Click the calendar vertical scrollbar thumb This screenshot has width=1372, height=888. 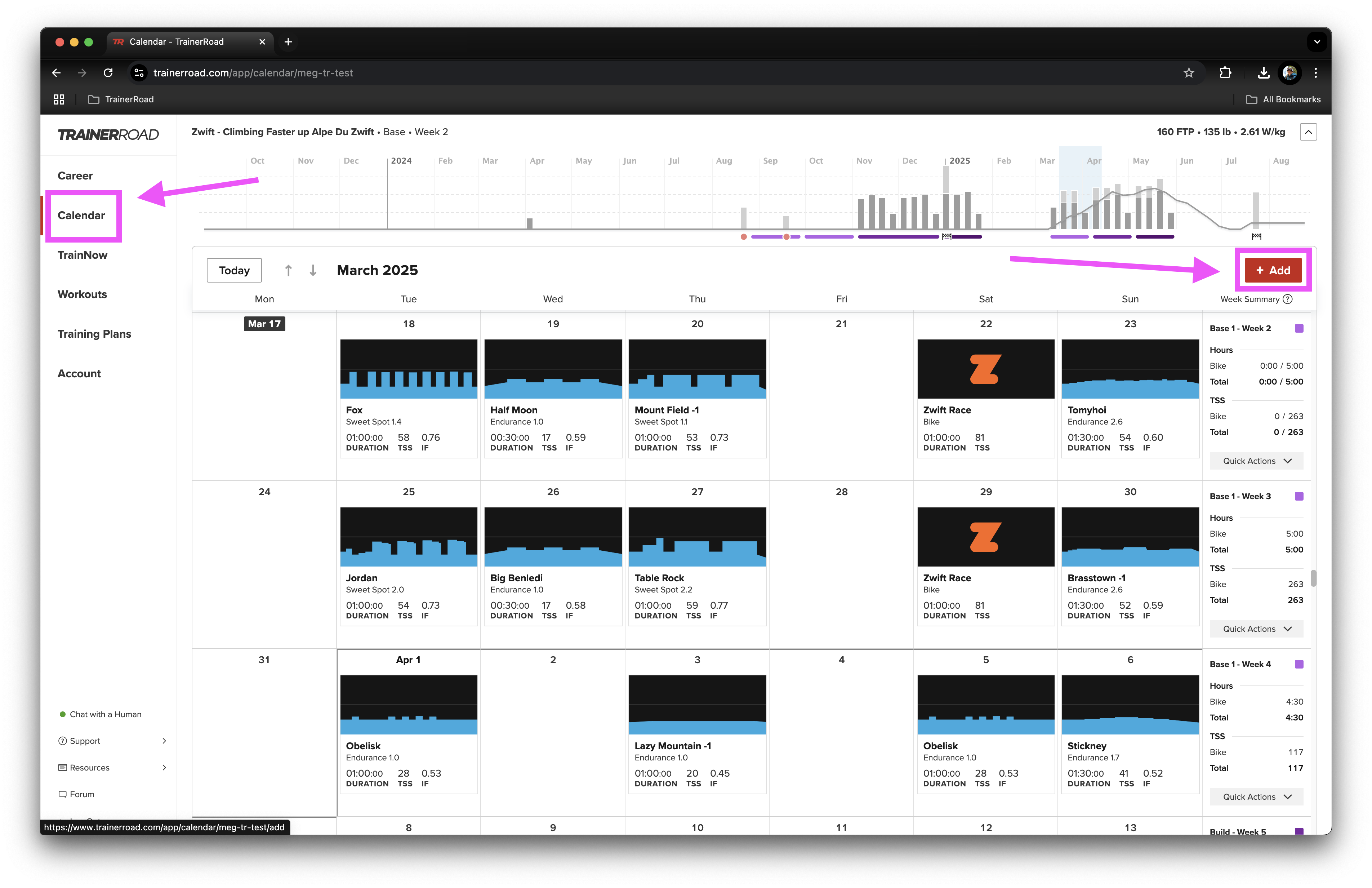point(1313,578)
